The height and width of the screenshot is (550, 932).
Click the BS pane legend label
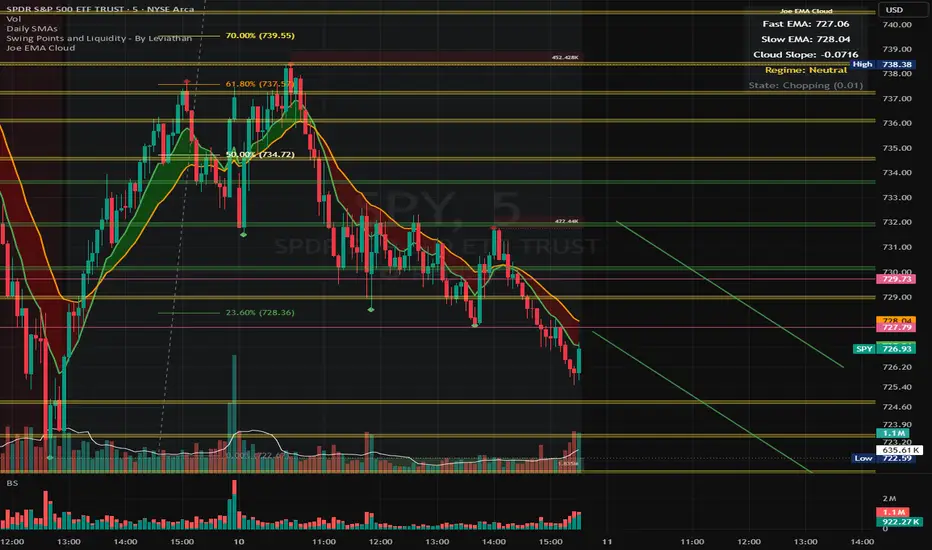coord(12,483)
